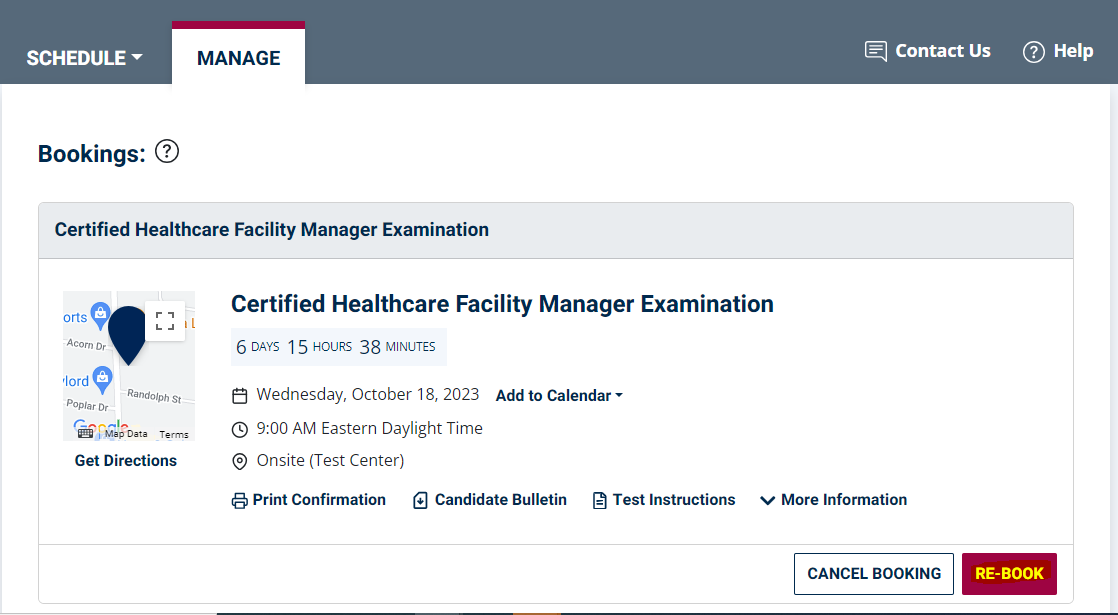The width and height of the screenshot is (1118, 615).
Task: Click the Contact Us chat icon
Action: (876, 51)
